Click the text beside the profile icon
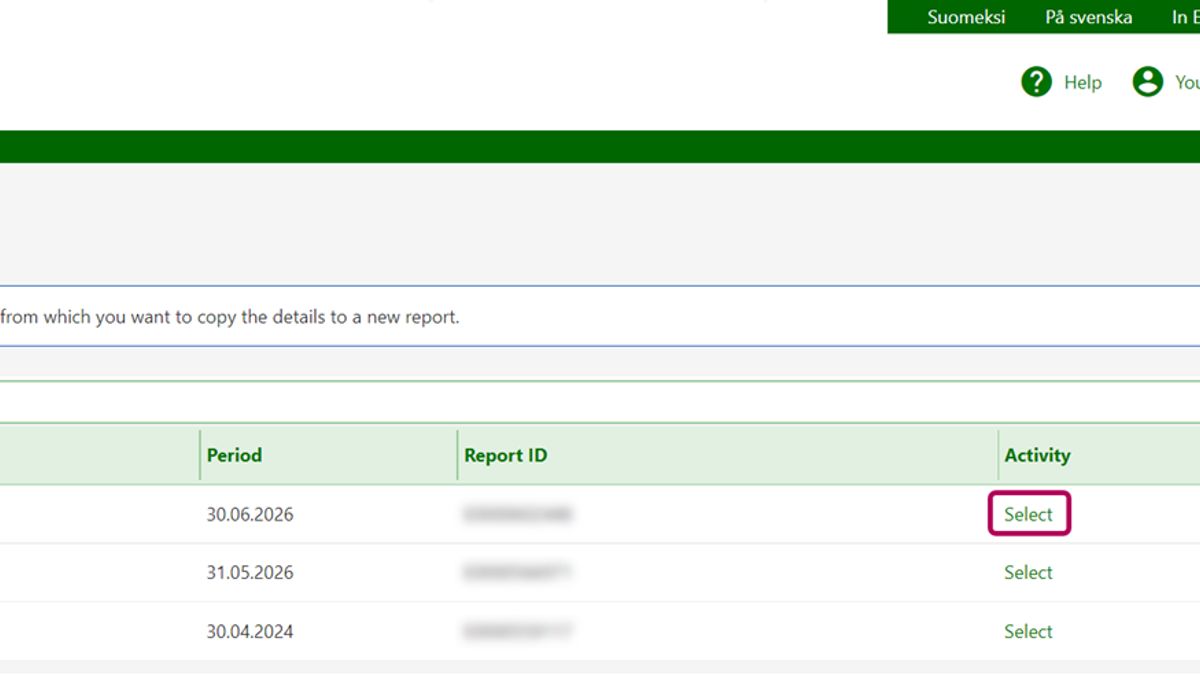This screenshot has height=675, width=1200. pyautogui.click(x=1186, y=83)
